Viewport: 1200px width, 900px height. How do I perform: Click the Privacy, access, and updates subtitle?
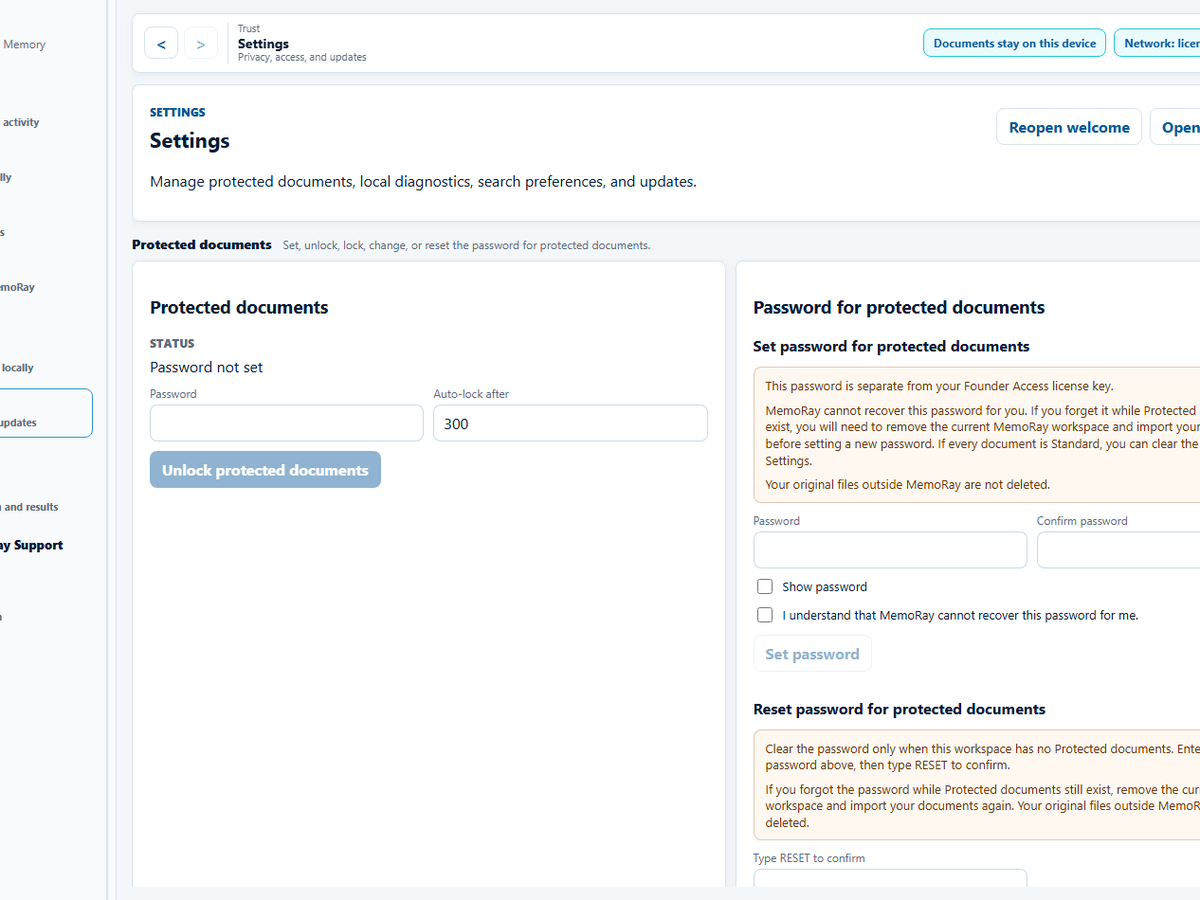coord(302,57)
